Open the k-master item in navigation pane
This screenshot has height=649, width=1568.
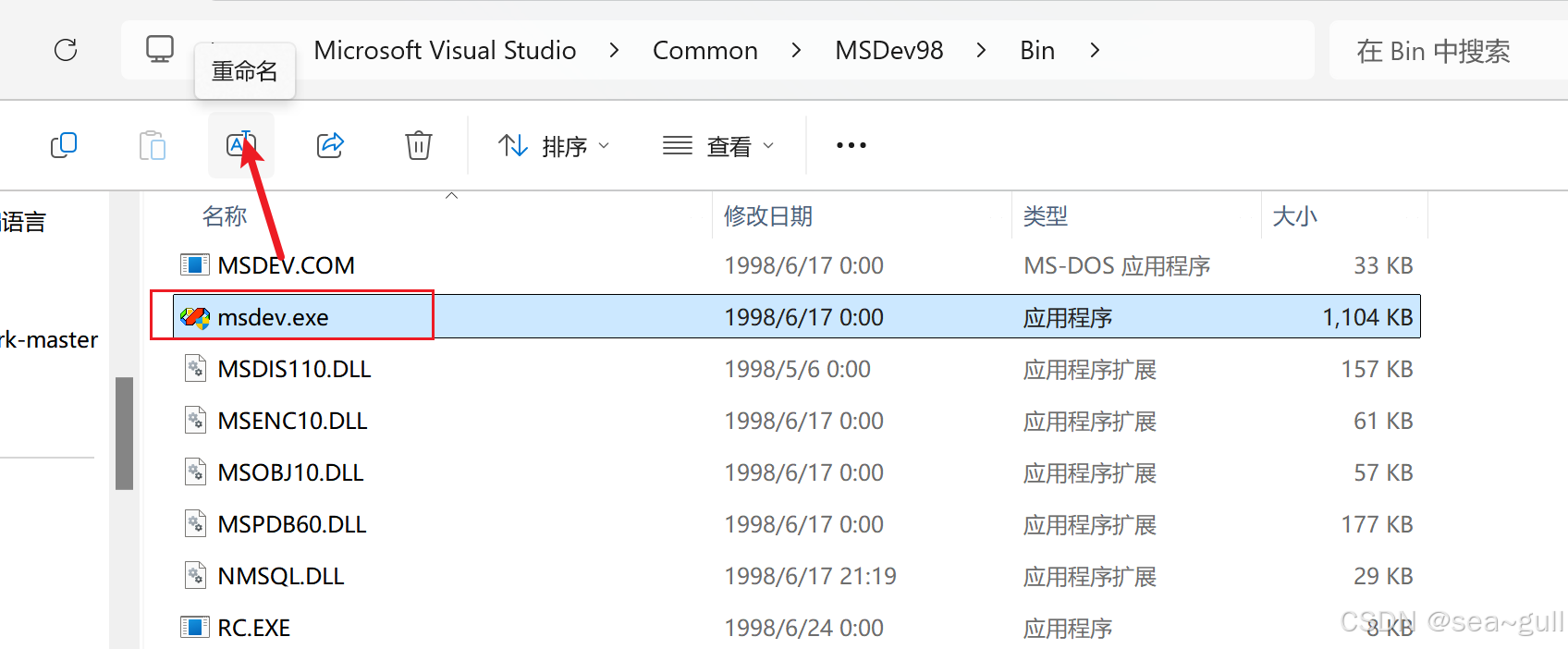49,339
